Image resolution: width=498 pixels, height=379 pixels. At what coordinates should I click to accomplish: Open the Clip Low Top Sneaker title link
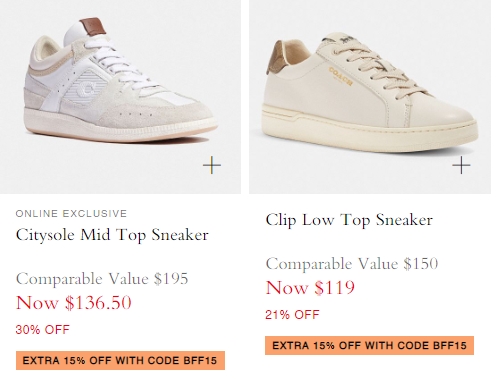pyautogui.click(x=349, y=220)
